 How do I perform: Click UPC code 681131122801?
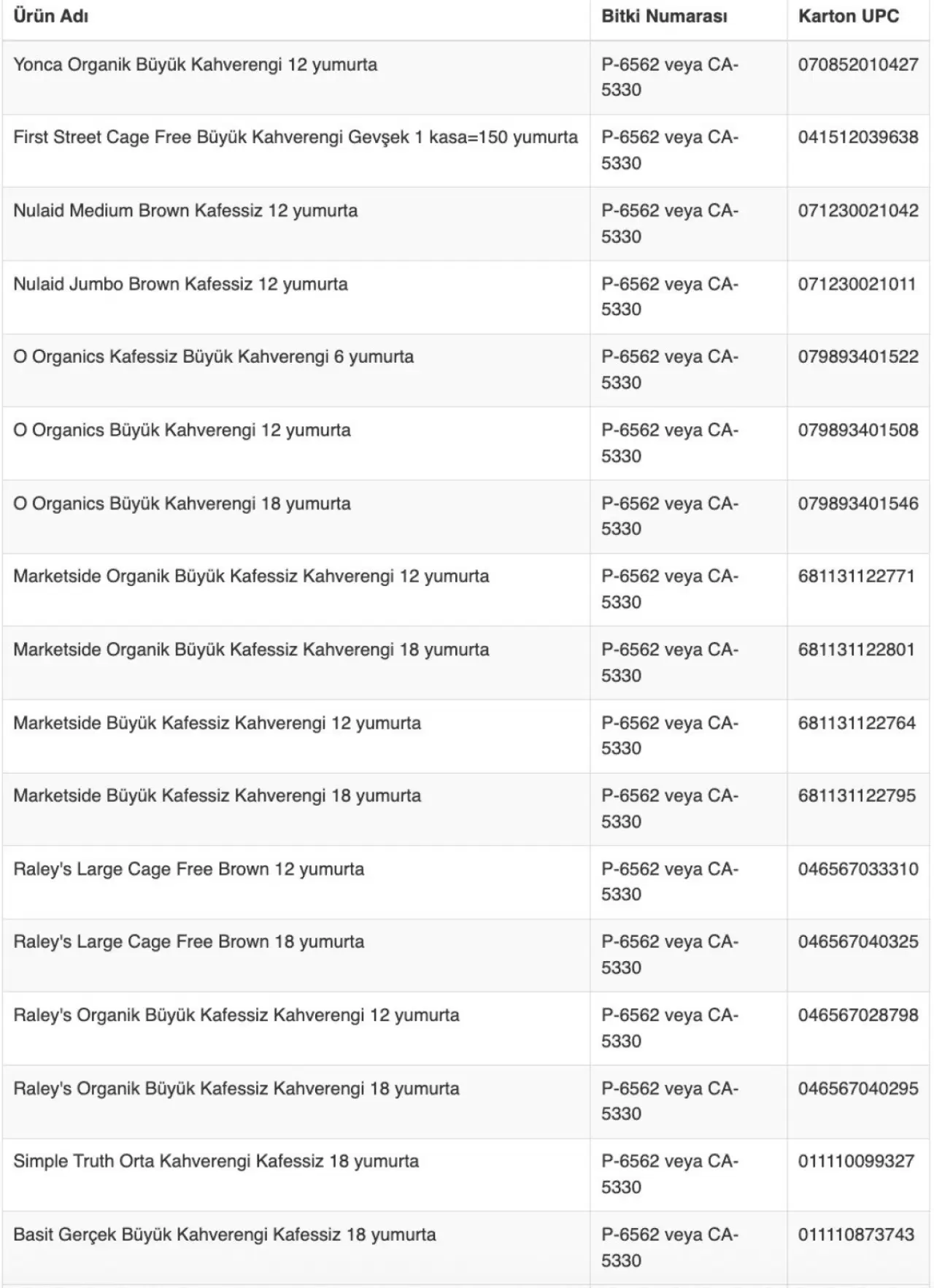(x=857, y=649)
